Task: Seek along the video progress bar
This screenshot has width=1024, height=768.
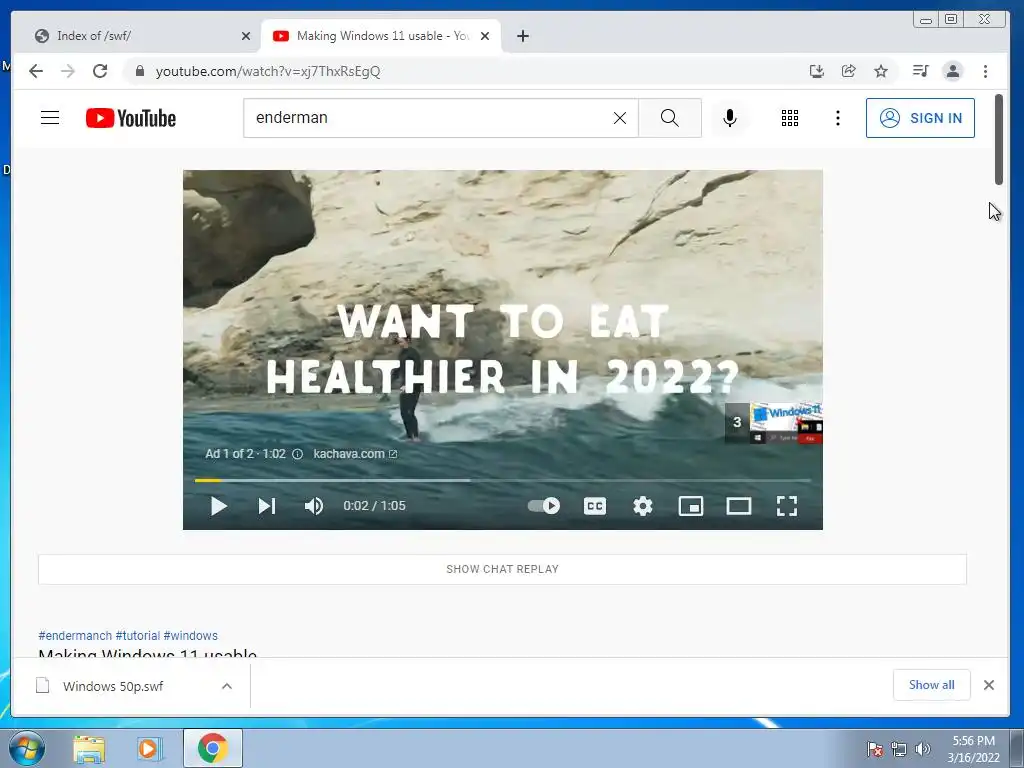Action: 503,480
